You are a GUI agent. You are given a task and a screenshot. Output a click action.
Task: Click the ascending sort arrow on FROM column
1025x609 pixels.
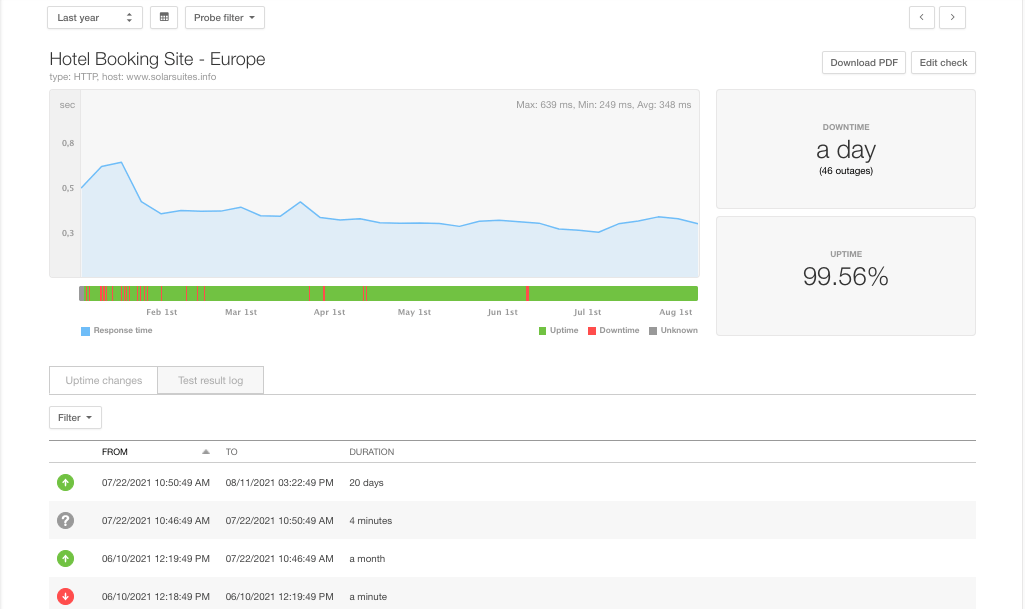coord(206,451)
